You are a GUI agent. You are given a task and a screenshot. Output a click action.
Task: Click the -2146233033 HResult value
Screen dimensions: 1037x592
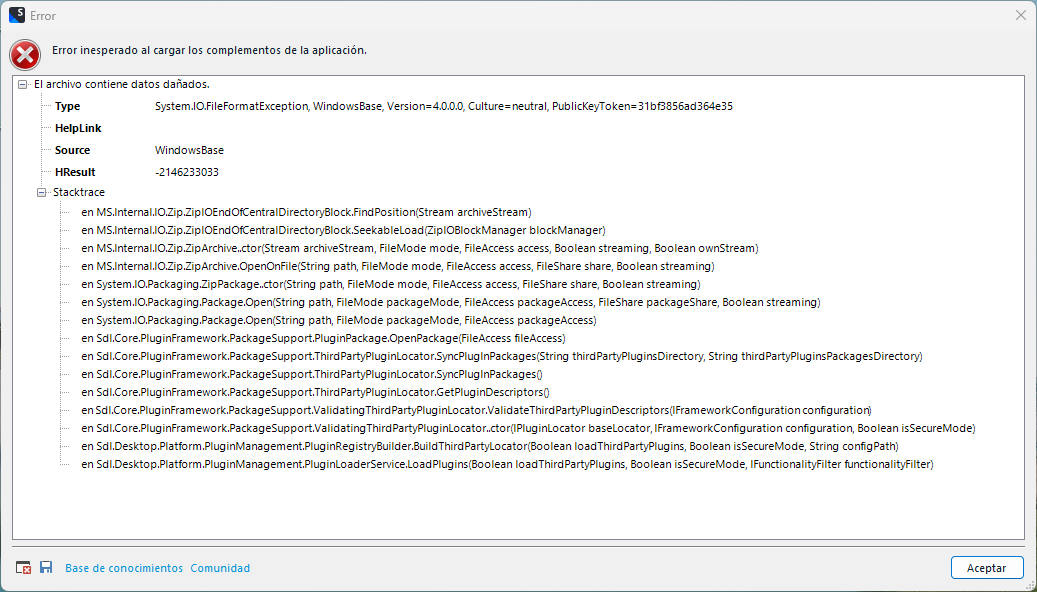pyautogui.click(x=187, y=172)
